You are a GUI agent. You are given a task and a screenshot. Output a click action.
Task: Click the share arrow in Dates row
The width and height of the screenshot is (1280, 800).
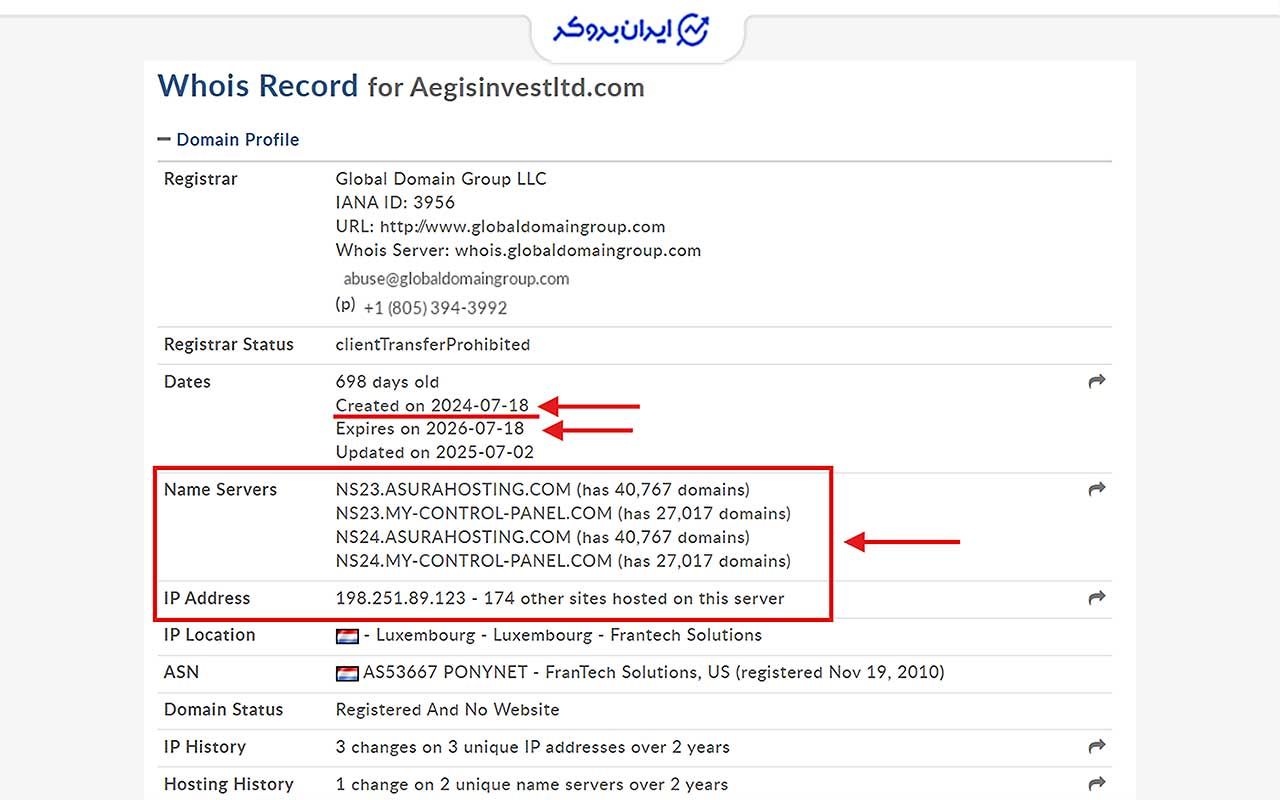pos(1097,381)
